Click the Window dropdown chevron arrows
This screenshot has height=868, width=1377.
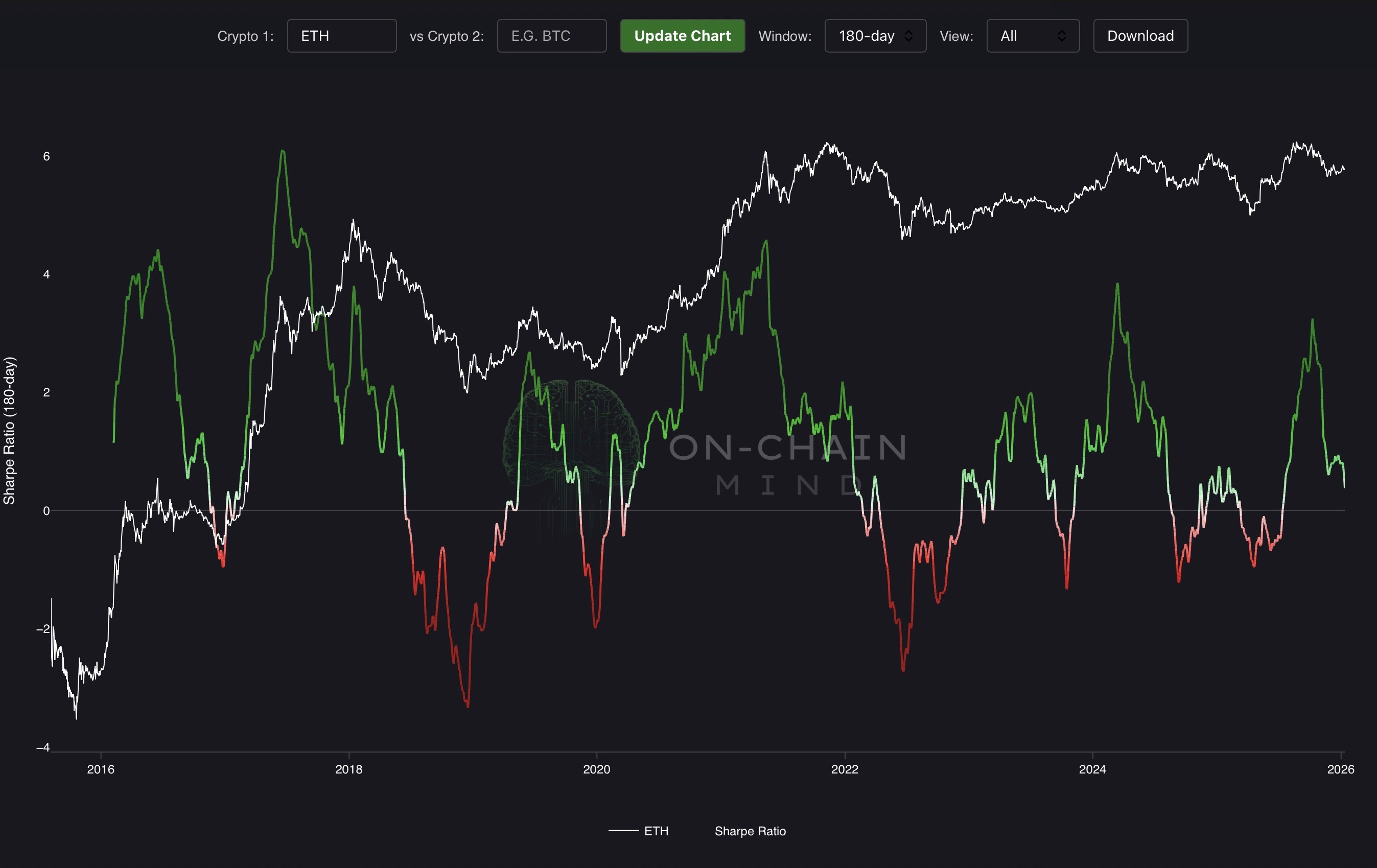click(908, 36)
